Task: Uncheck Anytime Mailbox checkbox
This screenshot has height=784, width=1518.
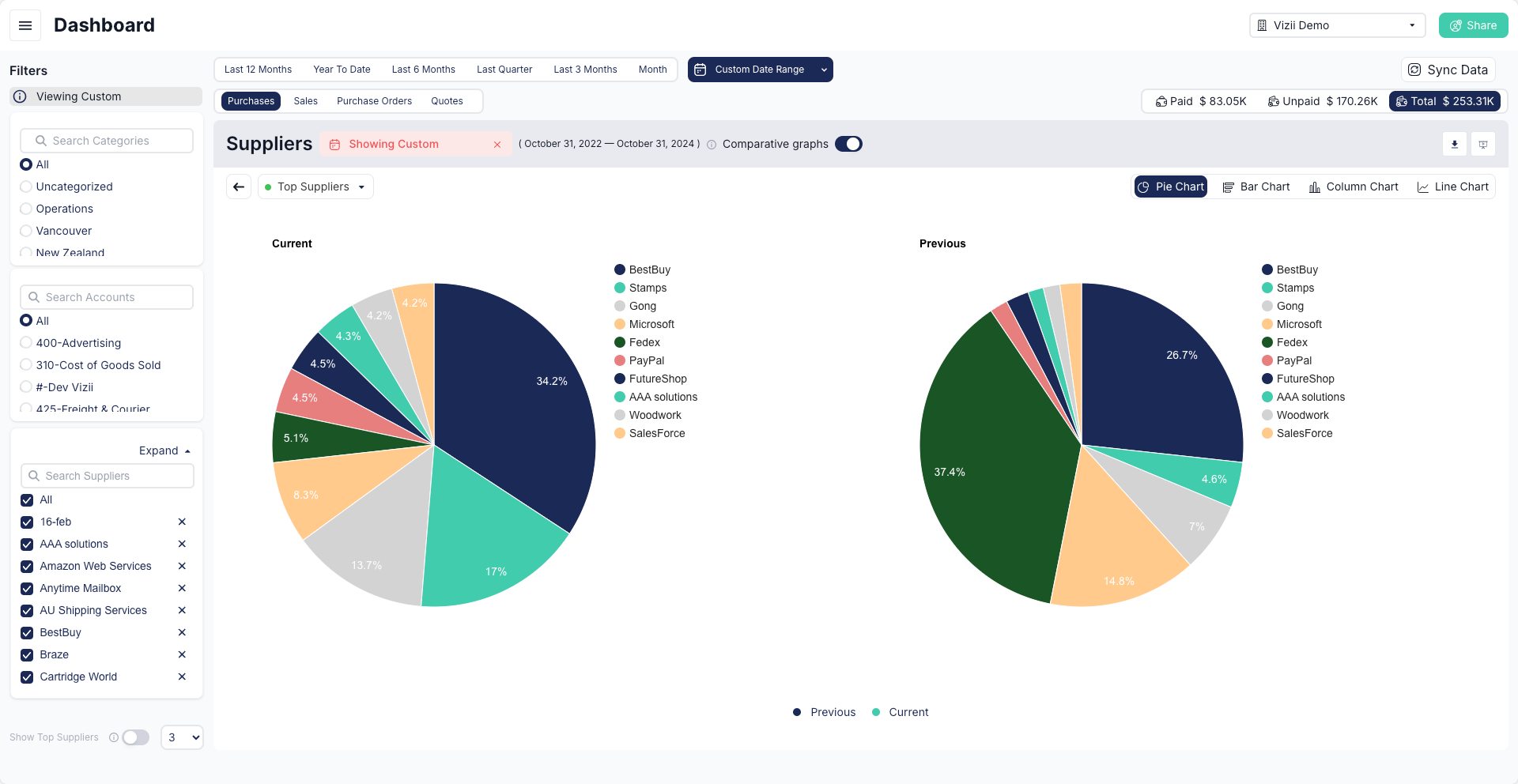Action: click(x=27, y=589)
